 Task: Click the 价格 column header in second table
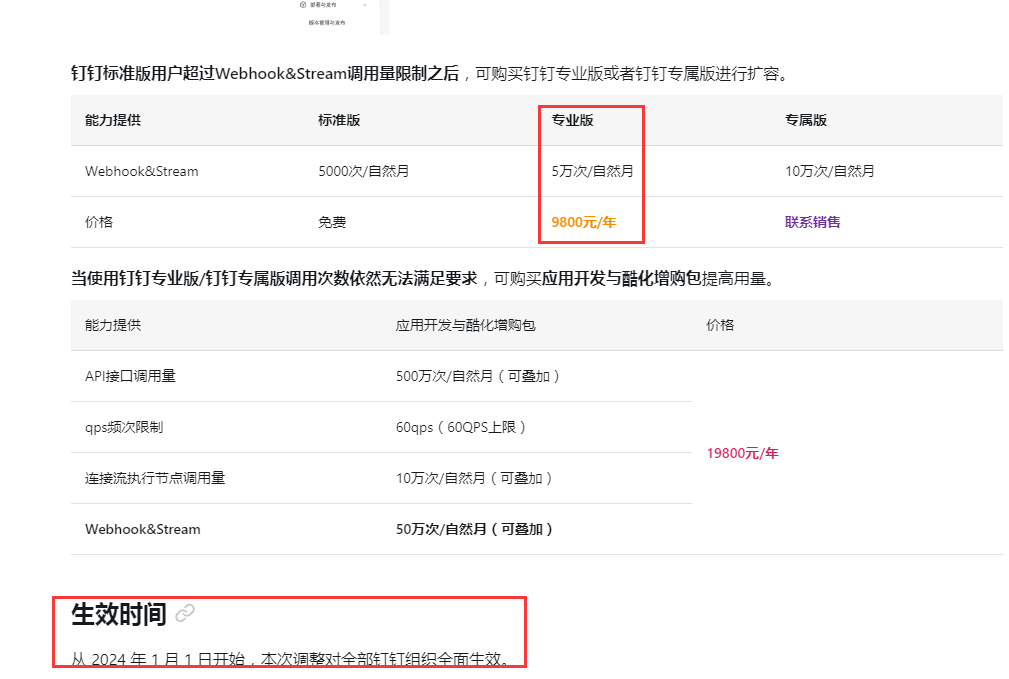click(720, 325)
